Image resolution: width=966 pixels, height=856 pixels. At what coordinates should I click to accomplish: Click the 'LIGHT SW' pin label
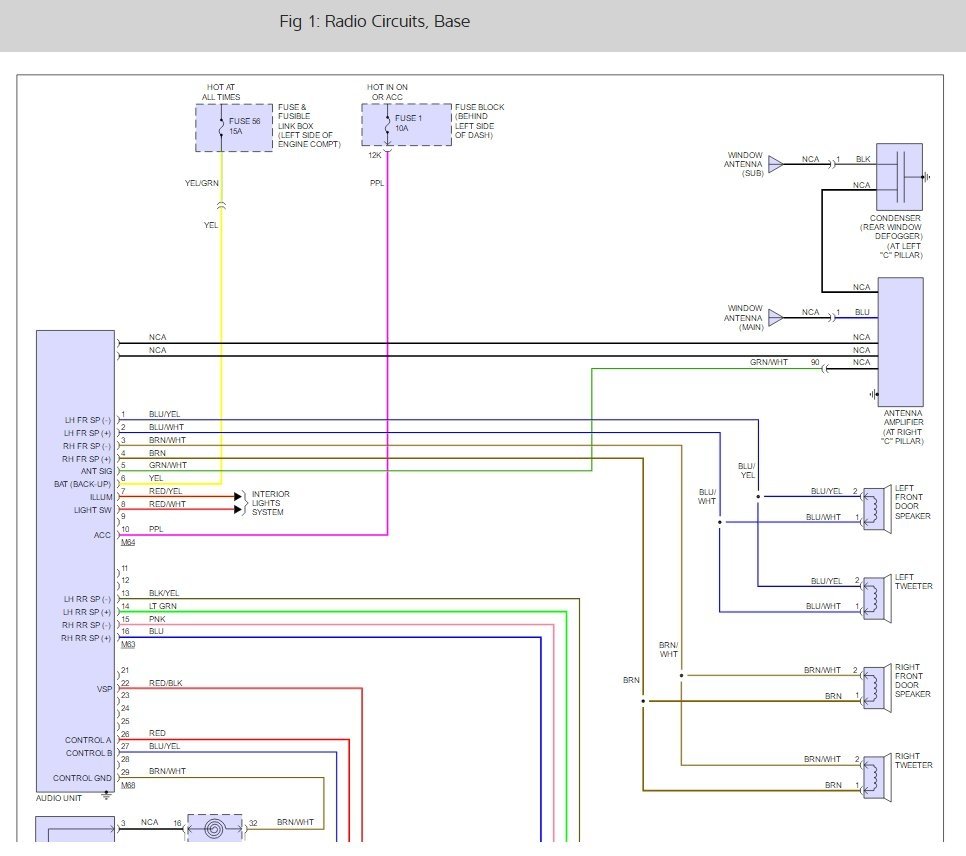[x=93, y=510]
